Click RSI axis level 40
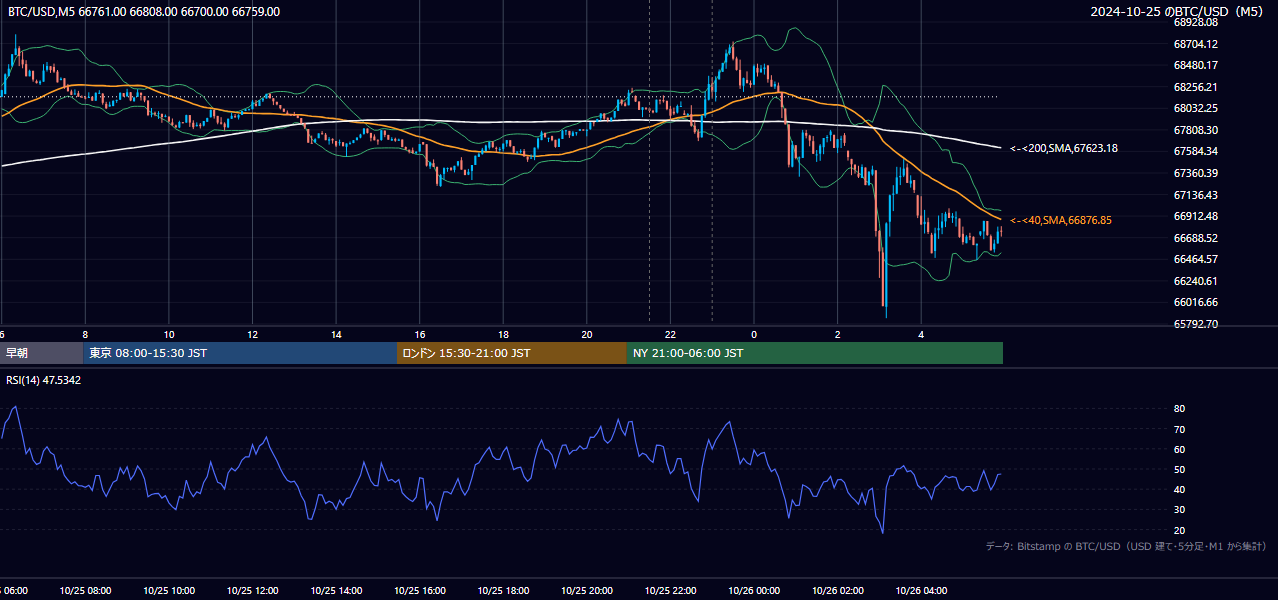The width and height of the screenshot is (1278, 600). [1180, 489]
